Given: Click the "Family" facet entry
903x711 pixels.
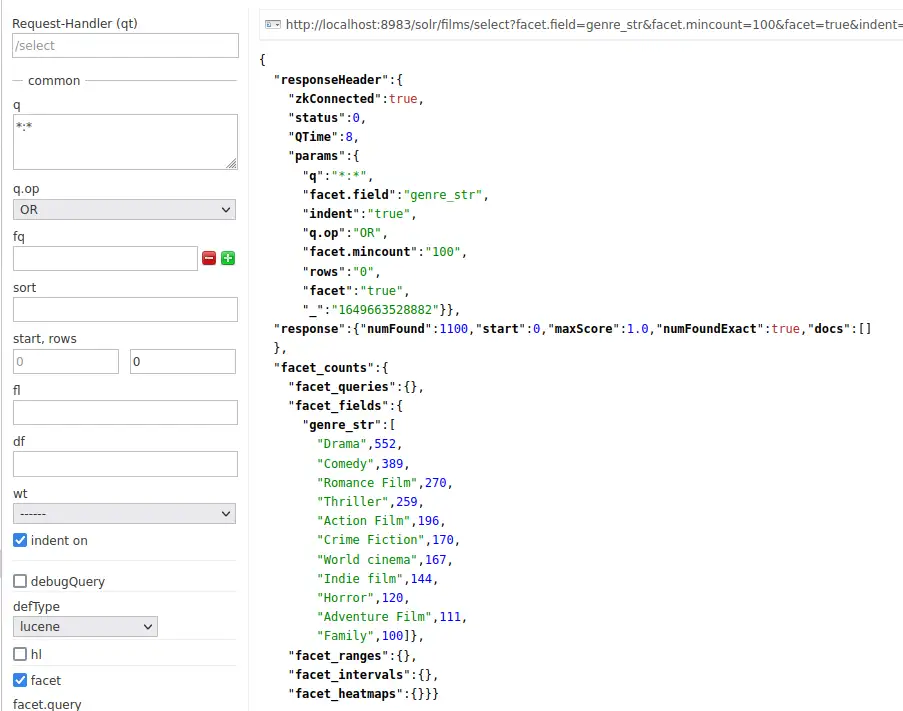Looking at the screenshot, I should pyautogui.click(x=370, y=636).
